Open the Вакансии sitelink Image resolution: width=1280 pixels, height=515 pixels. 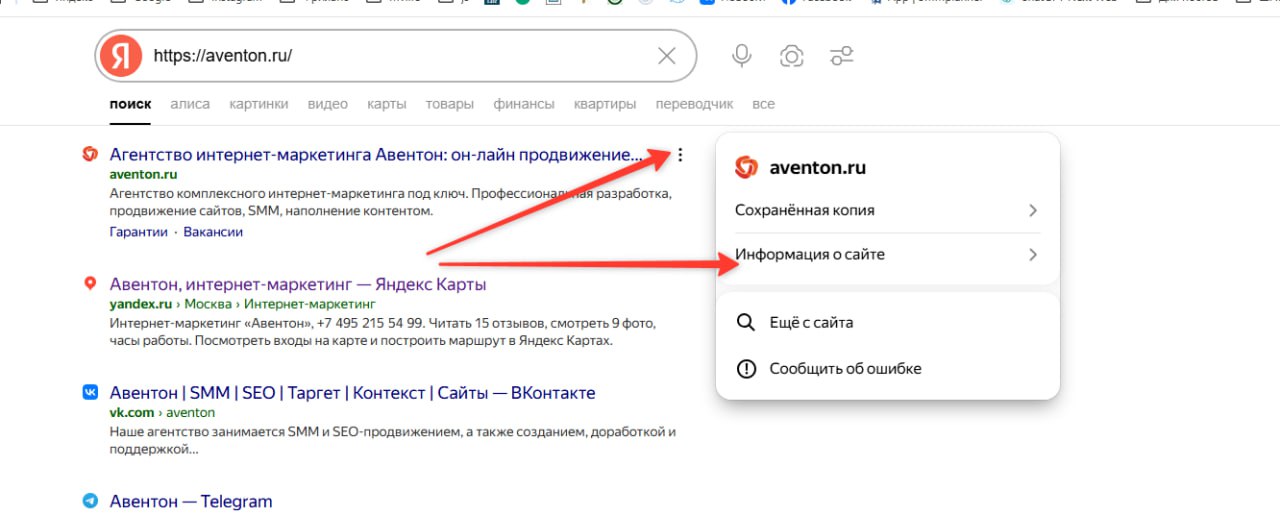tap(213, 232)
